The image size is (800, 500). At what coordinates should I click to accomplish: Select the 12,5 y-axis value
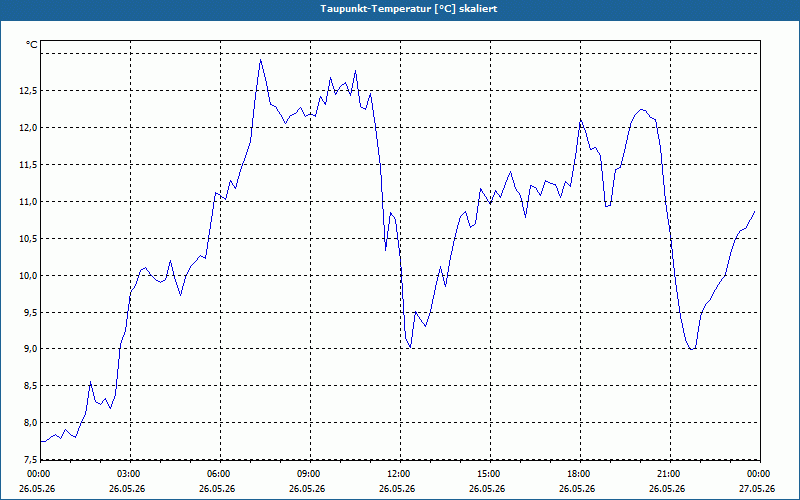pos(28,91)
